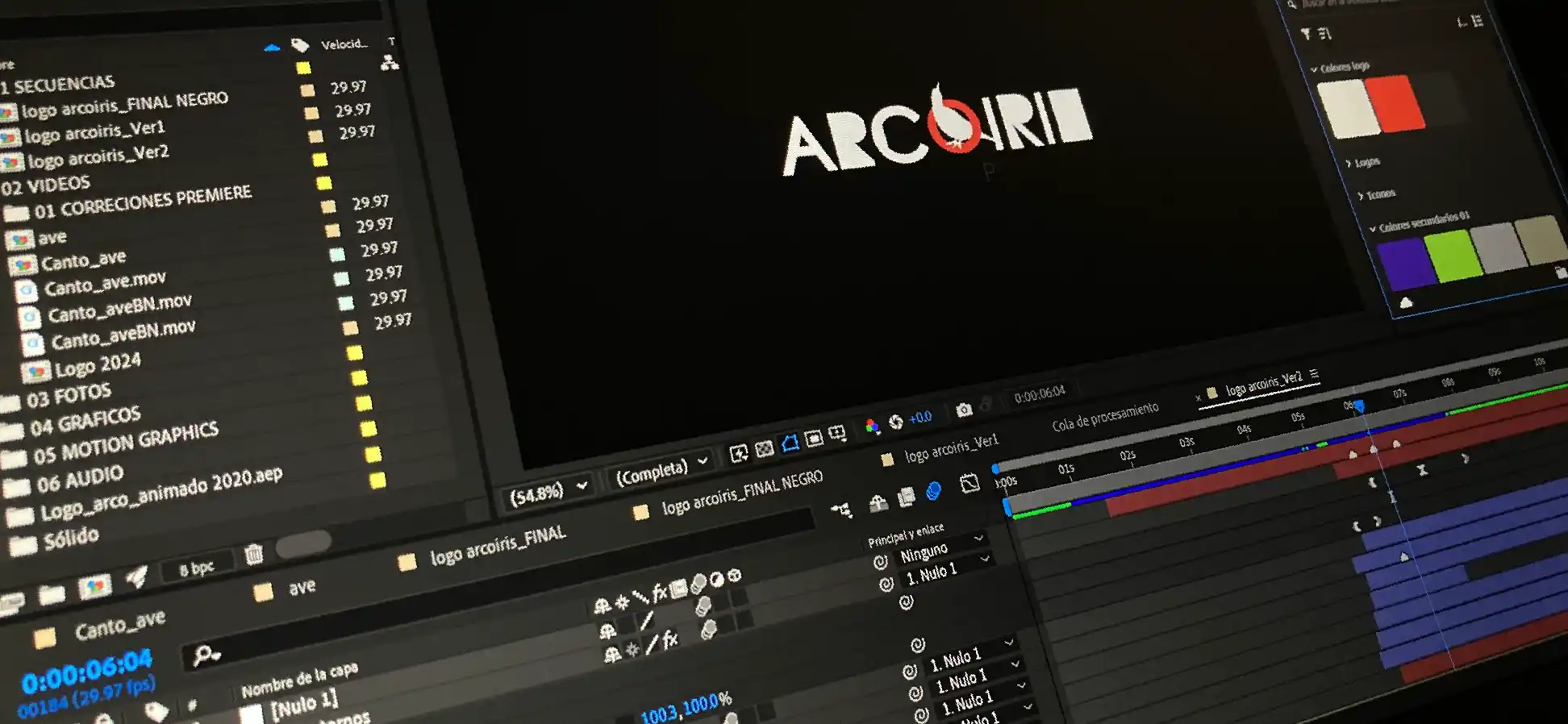The height and width of the screenshot is (724, 1568).
Task: Toggle transparency grid in viewer
Action: point(765,447)
